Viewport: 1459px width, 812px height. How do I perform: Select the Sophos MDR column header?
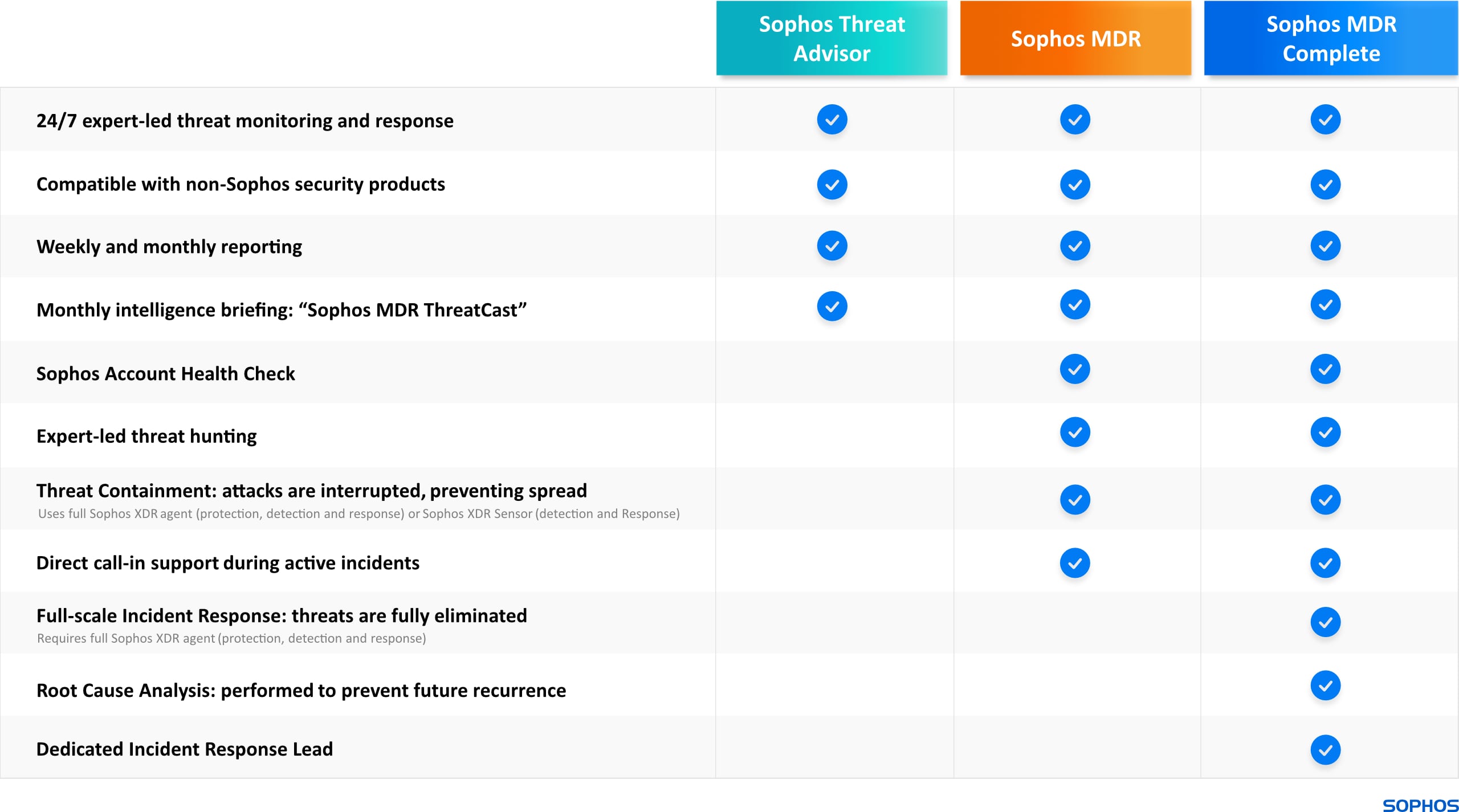click(1075, 38)
